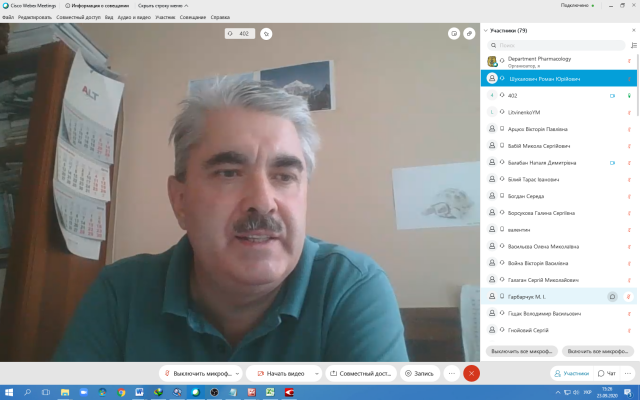Screen dimensions: 640x400
Task: Open floating view icon at video corner
Action: (x=469, y=34)
